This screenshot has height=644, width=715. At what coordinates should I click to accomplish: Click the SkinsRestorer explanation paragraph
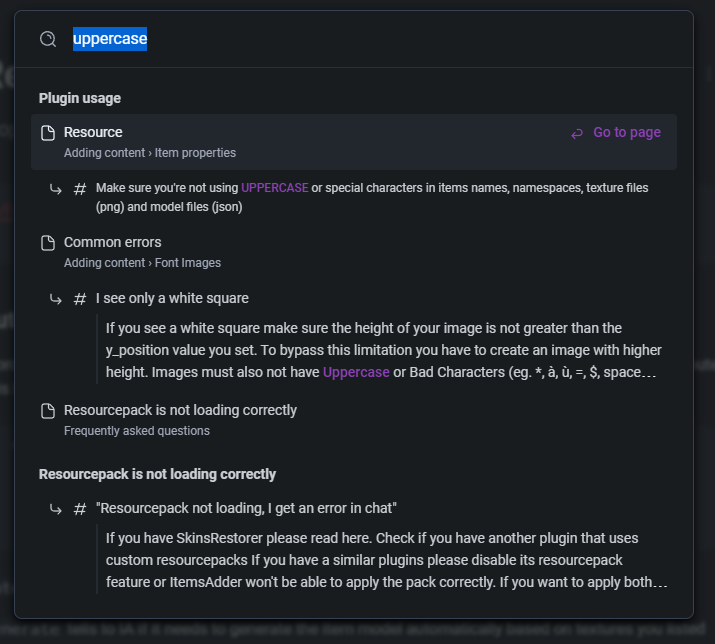coord(385,560)
